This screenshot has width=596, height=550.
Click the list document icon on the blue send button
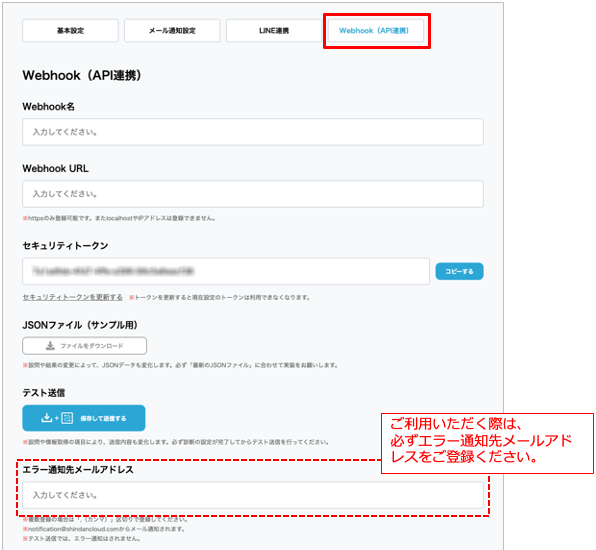(67, 418)
